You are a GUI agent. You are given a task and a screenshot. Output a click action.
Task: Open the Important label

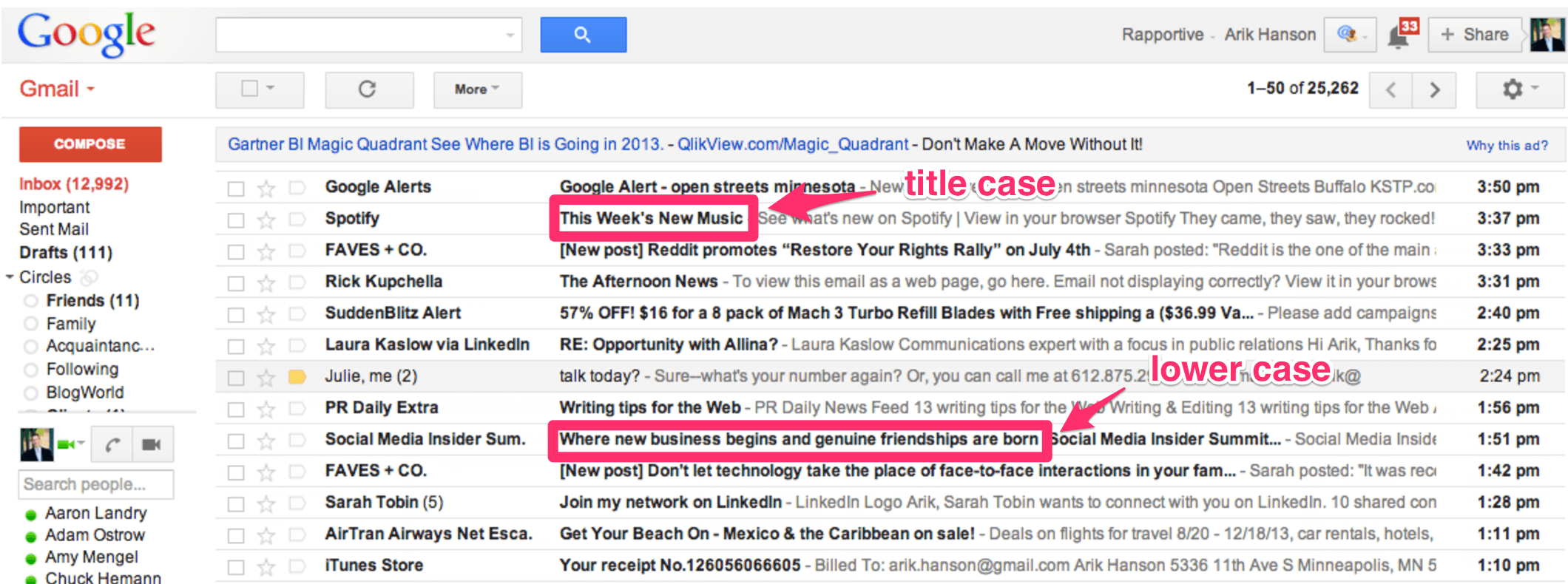(x=54, y=208)
